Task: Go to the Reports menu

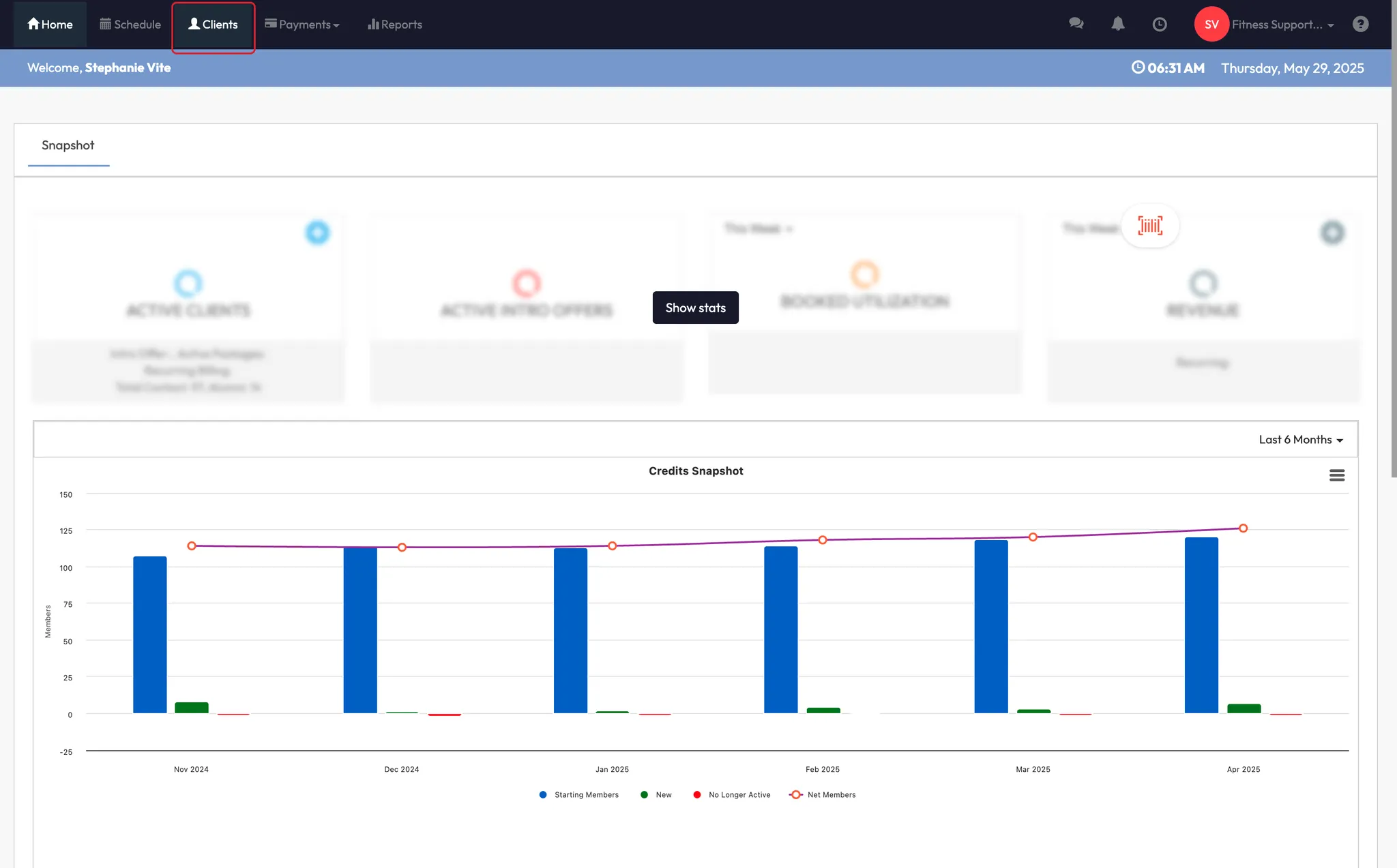Action: tap(395, 25)
